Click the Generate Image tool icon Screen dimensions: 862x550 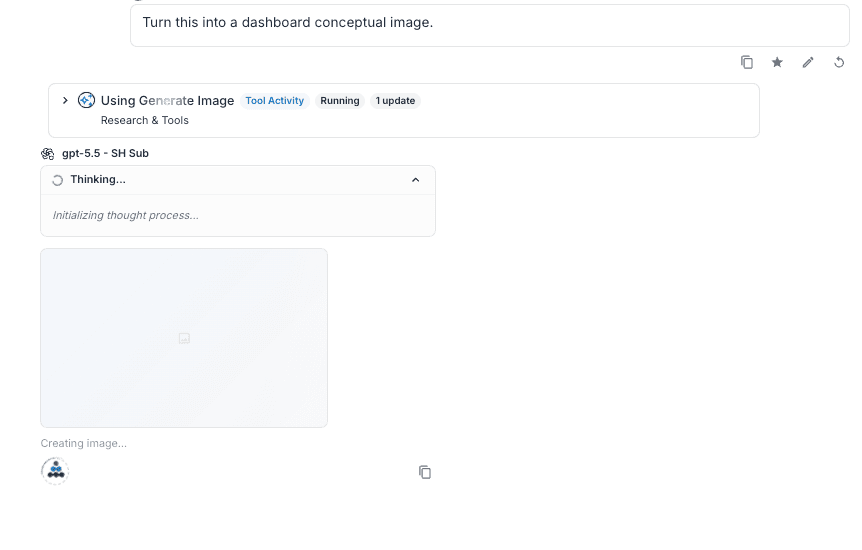click(x=86, y=100)
